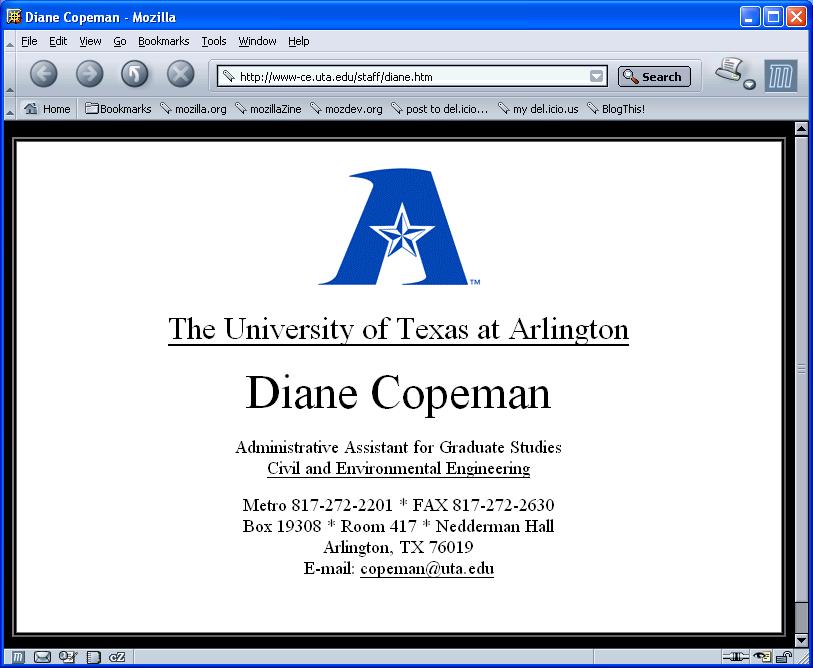The image size is (813, 668).
Task: Open the my del.icio.us bookmark
Action: pyautogui.click(x=538, y=109)
